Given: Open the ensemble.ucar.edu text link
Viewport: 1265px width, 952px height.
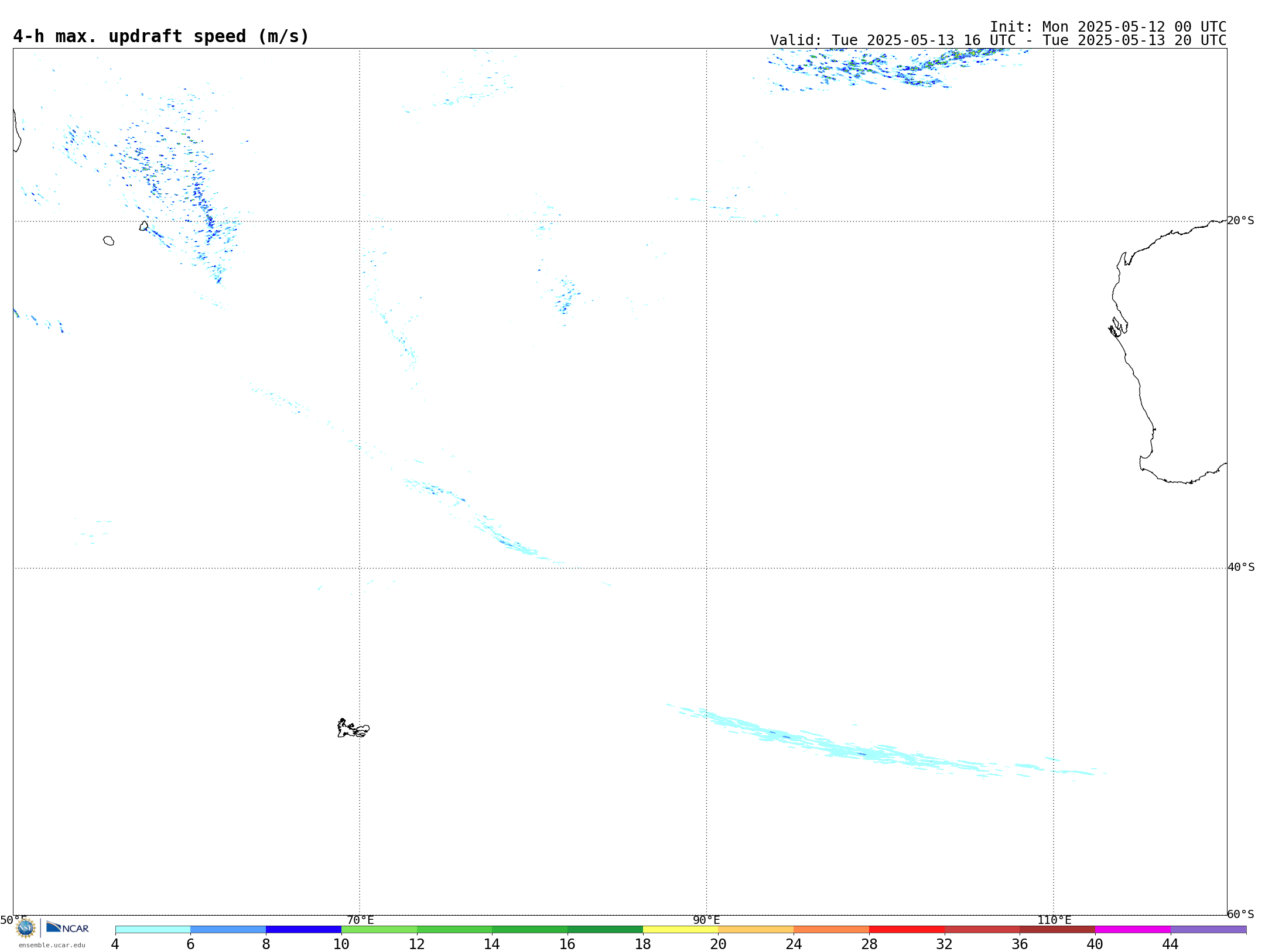Looking at the screenshot, I should click(x=52, y=945).
